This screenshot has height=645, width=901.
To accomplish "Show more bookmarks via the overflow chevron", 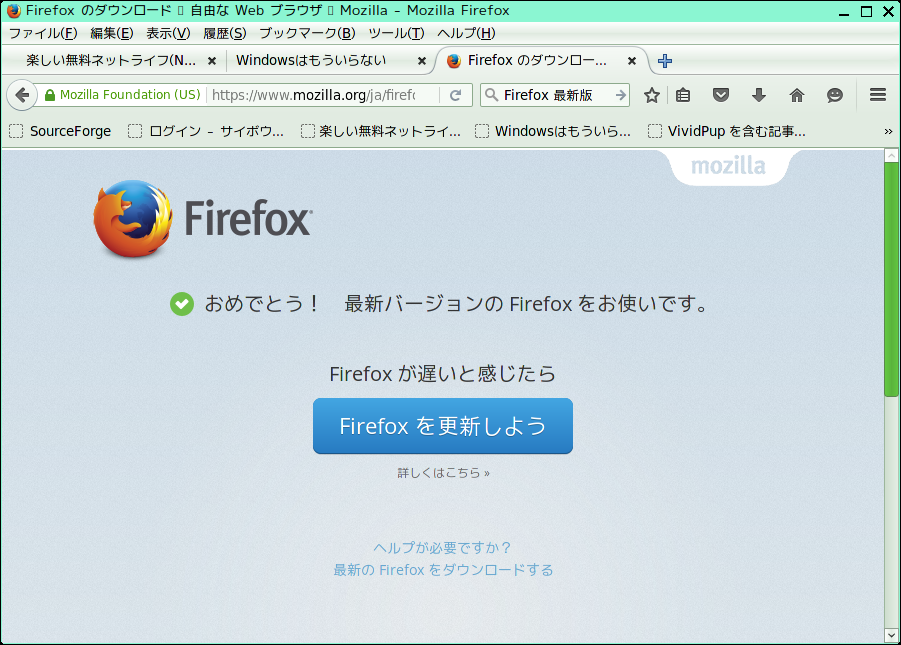I will (x=888, y=132).
